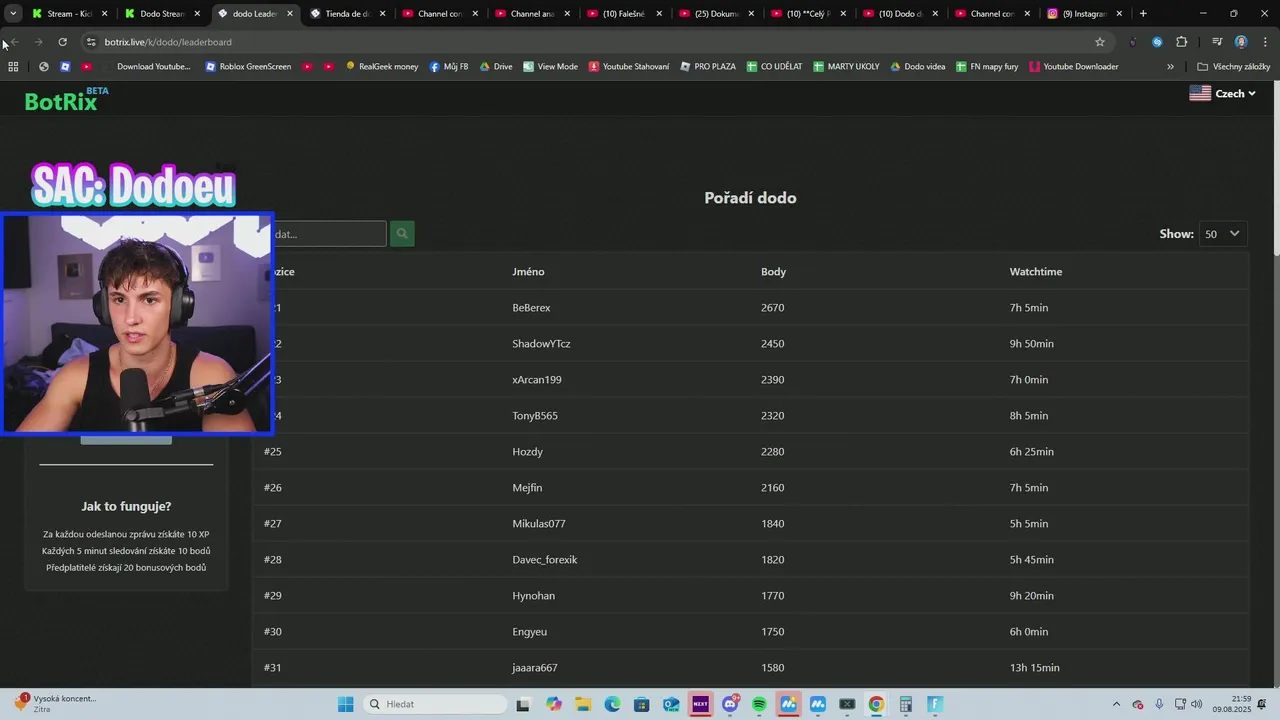The image size is (1280, 720).
Task: Open Microsoft Store from the taskbar
Action: coord(641,704)
